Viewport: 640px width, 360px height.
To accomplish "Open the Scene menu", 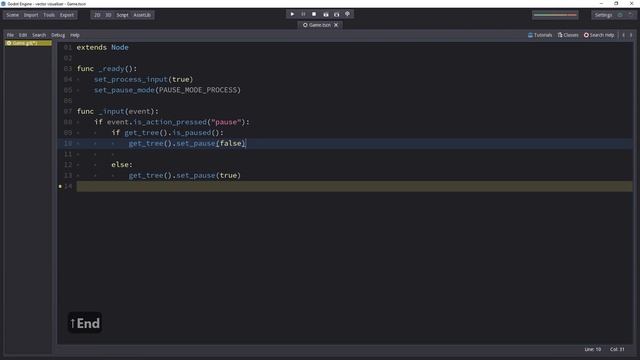I will tap(12, 15).
